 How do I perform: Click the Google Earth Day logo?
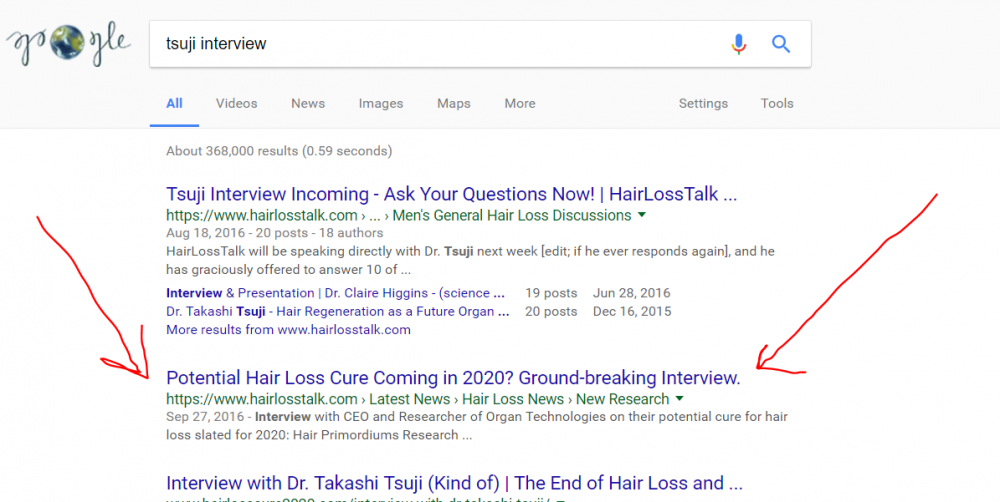68,44
